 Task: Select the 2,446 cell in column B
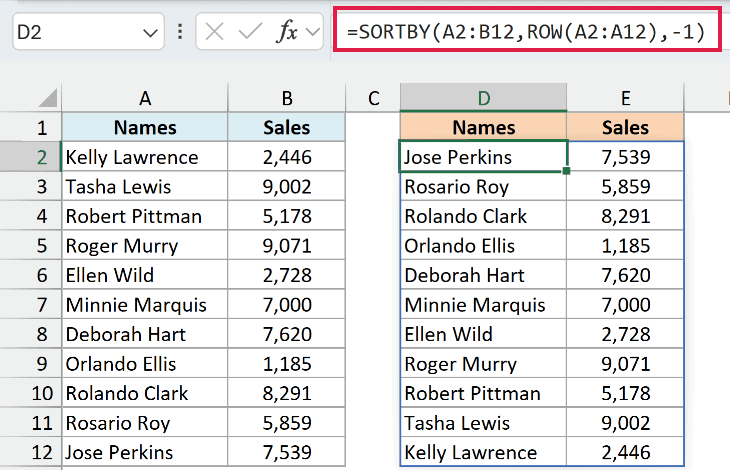pyautogui.click(x=287, y=157)
